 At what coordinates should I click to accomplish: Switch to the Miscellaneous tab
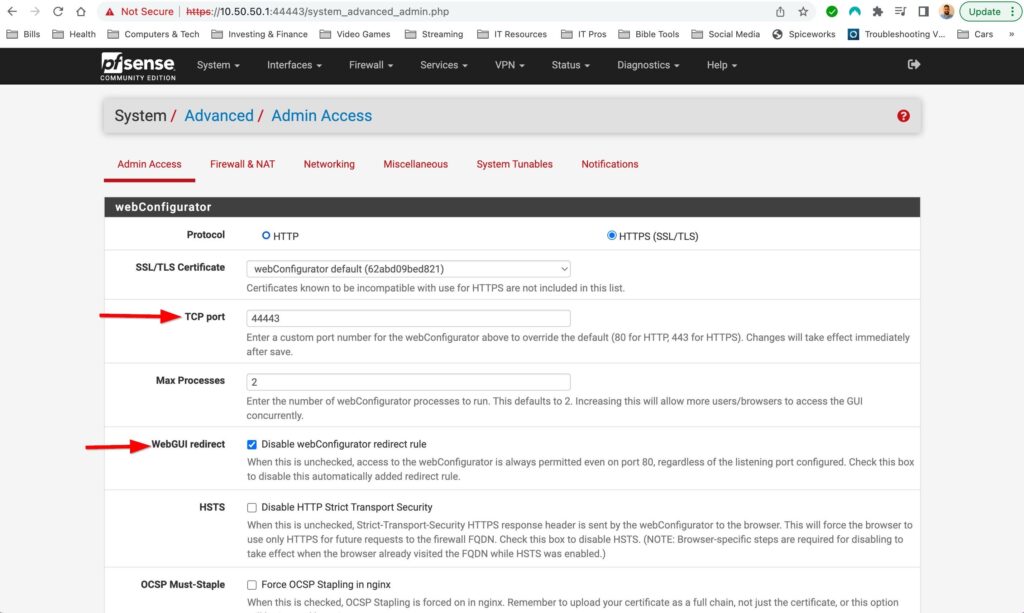click(x=415, y=165)
